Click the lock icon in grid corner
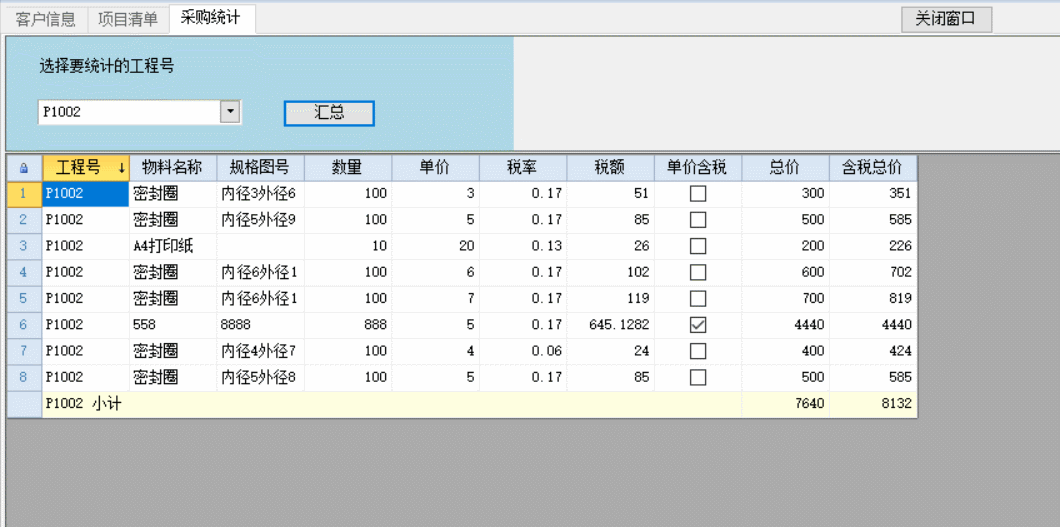The image size is (1060, 527). pos(24,168)
